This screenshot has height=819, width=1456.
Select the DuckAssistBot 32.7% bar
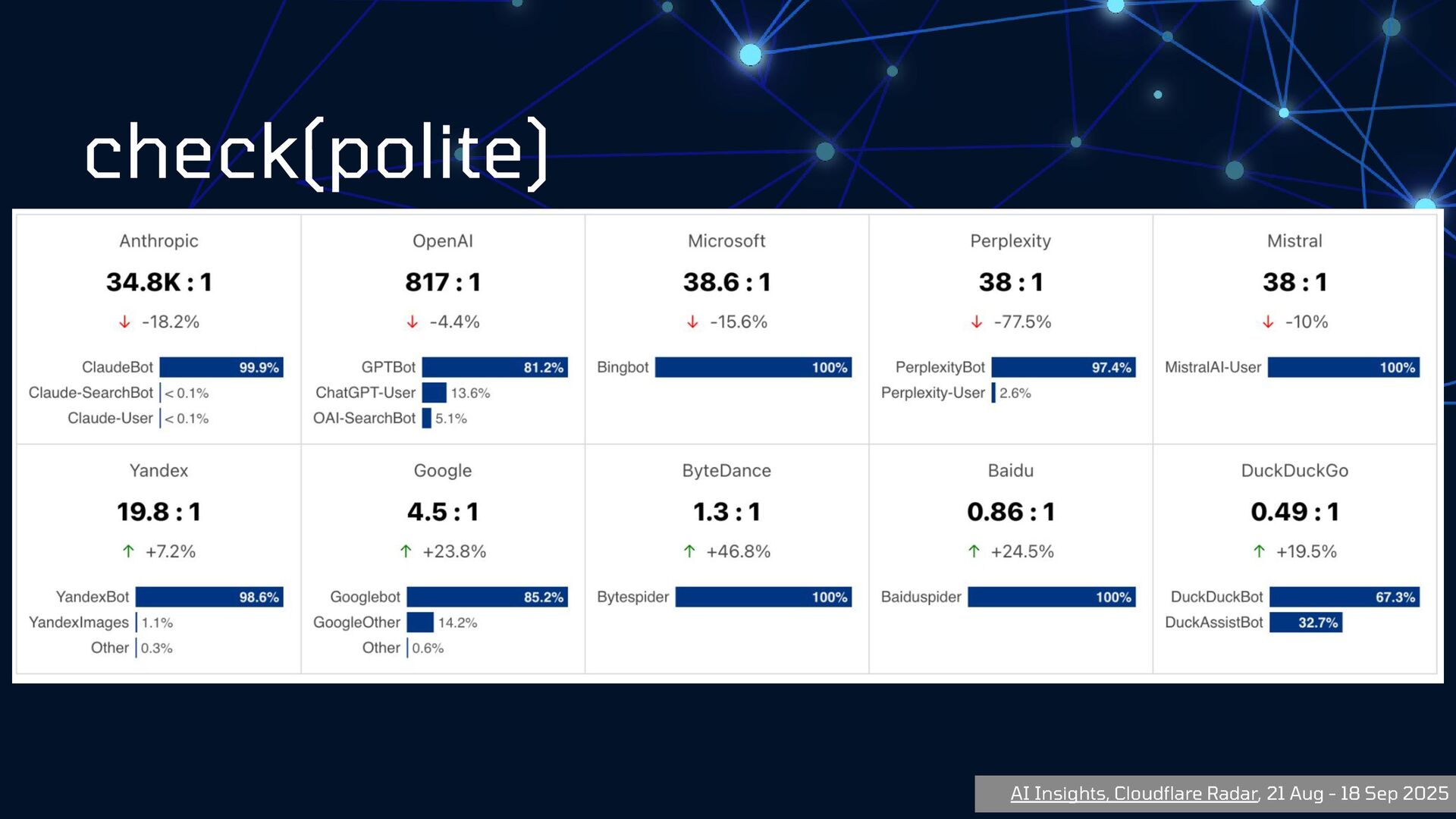coord(1306,623)
